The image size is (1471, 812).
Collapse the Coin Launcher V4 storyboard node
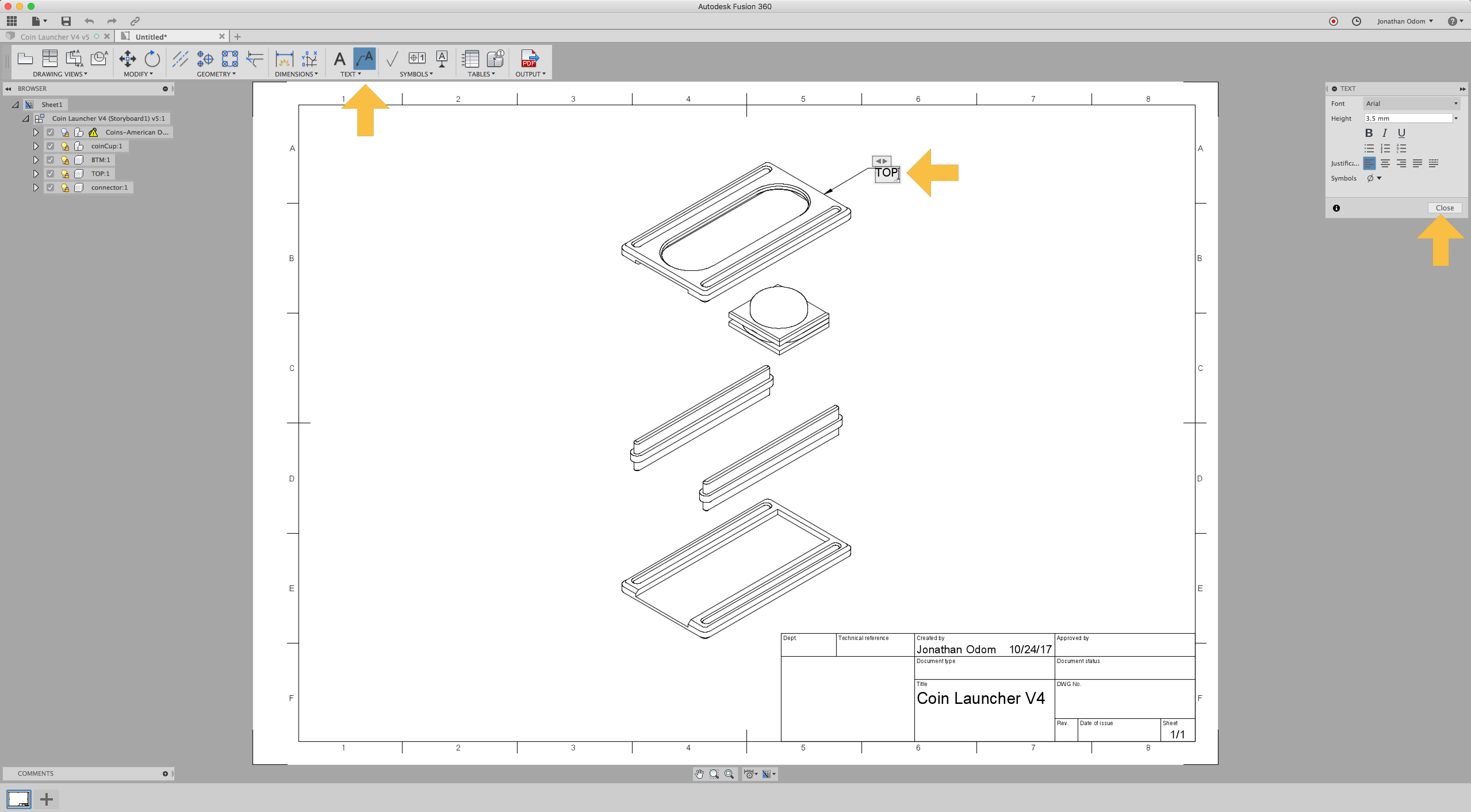tap(25, 118)
